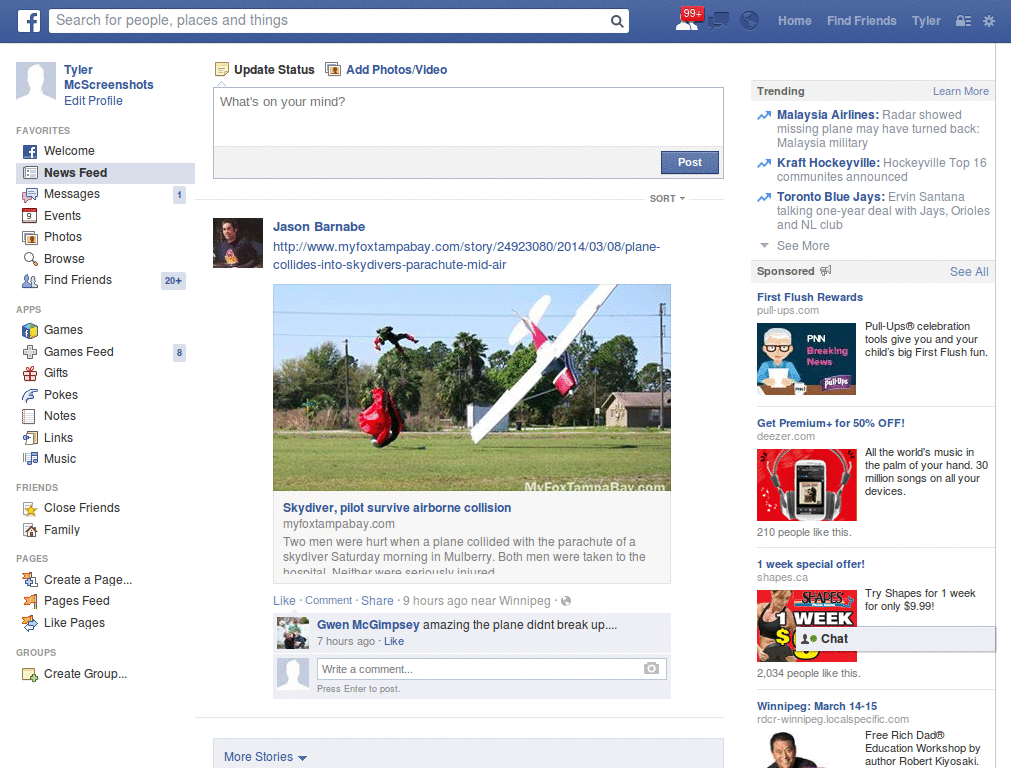Click the Links icon
This screenshot has width=1024, height=768.
[30, 438]
